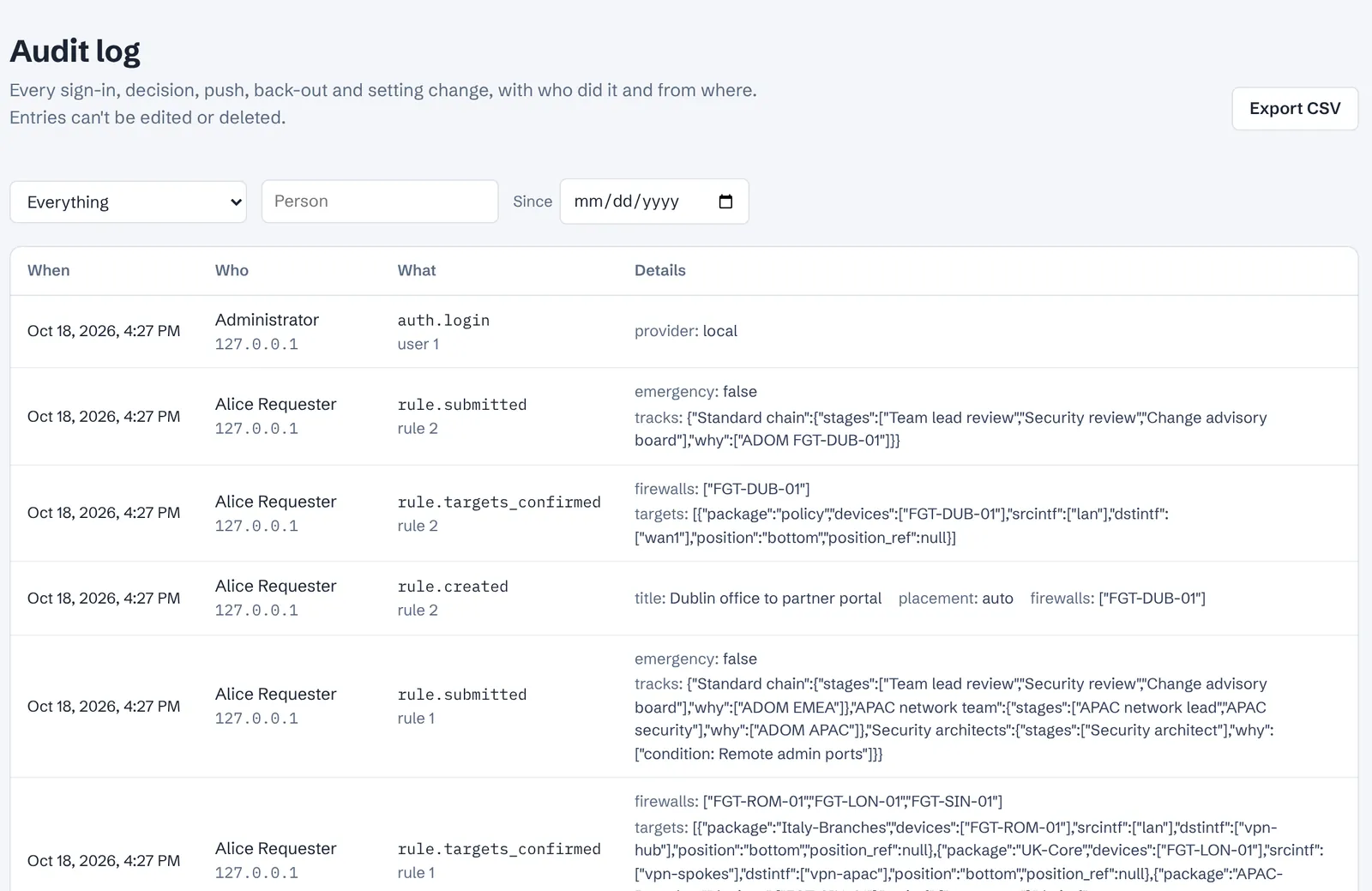
Task: Click 'rule 2' under the first rule.submitted entry
Action: coord(418,428)
